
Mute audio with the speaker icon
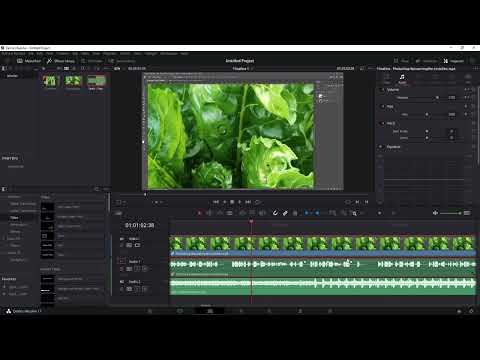435,213
